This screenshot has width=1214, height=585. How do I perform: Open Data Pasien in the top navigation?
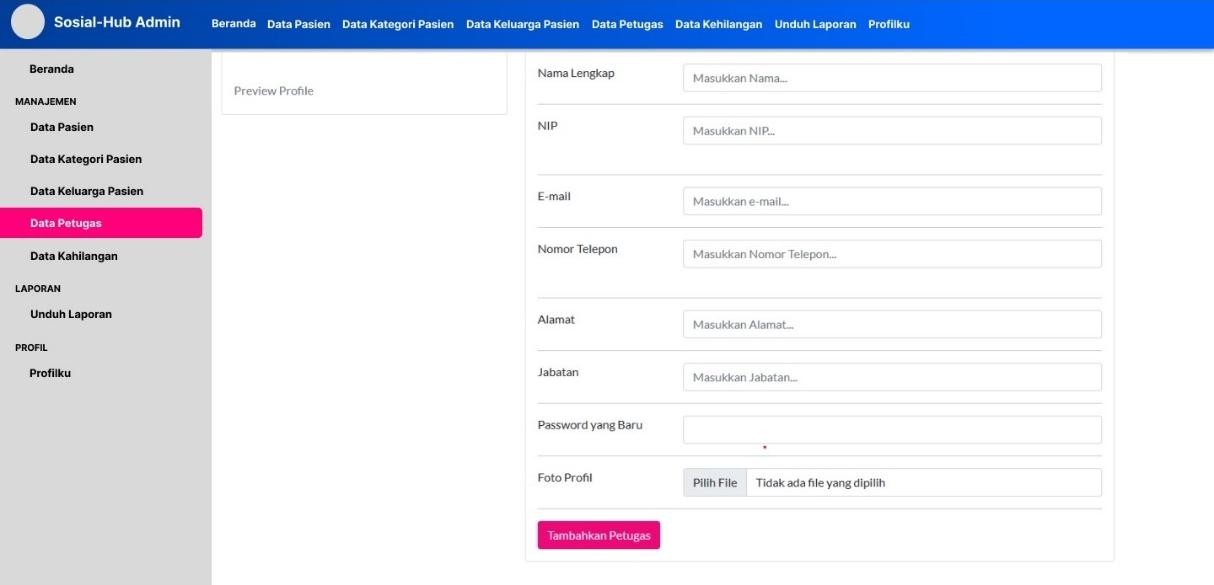pyautogui.click(x=298, y=24)
